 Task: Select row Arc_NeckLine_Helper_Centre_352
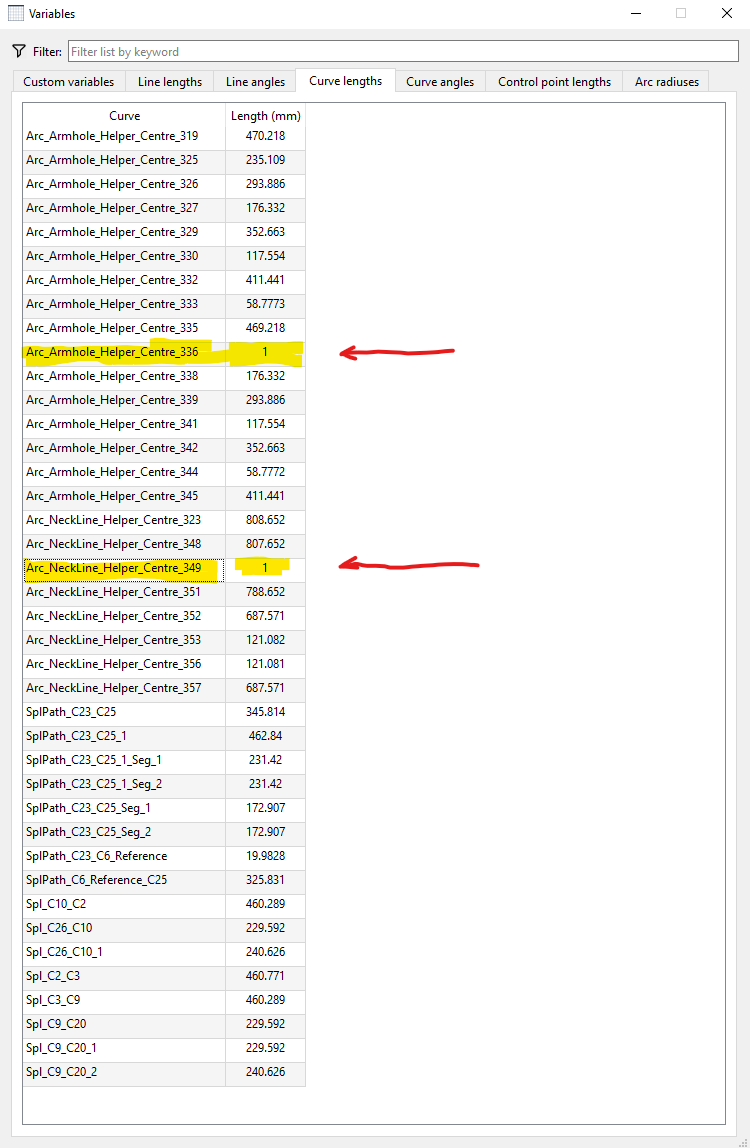click(164, 616)
